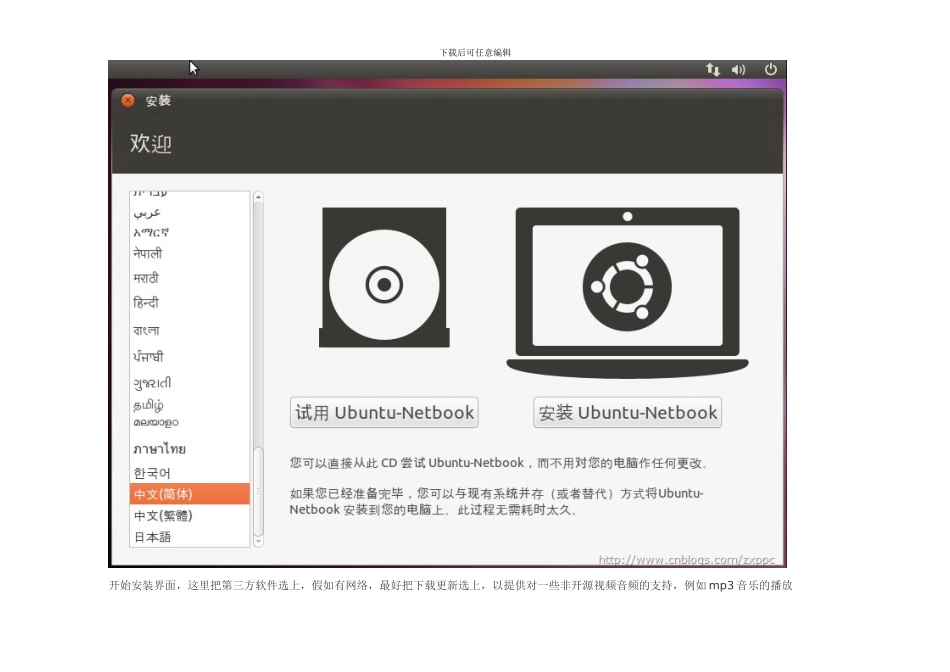The height and width of the screenshot is (672, 950).
Task: Open the power session menu icon
Action: tap(771, 69)
